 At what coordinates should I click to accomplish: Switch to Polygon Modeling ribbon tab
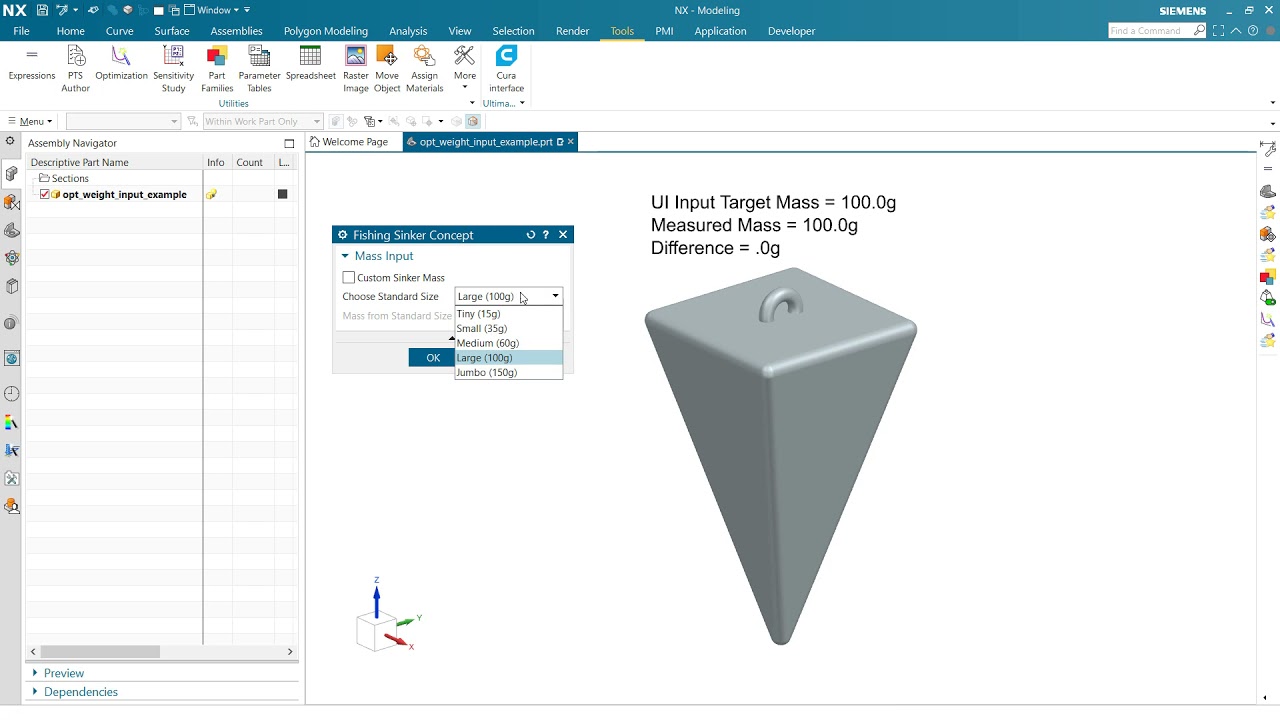(x=326, y=31)
